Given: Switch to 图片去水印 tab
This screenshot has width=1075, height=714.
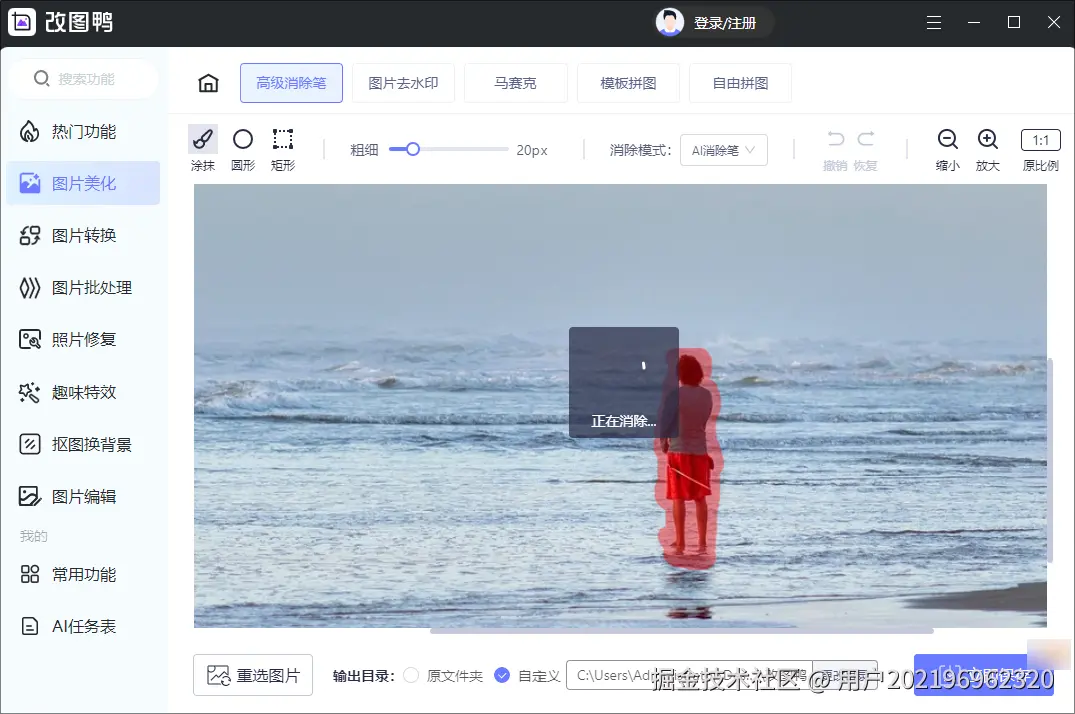Looking at the screenshot, I should point(403,83).
